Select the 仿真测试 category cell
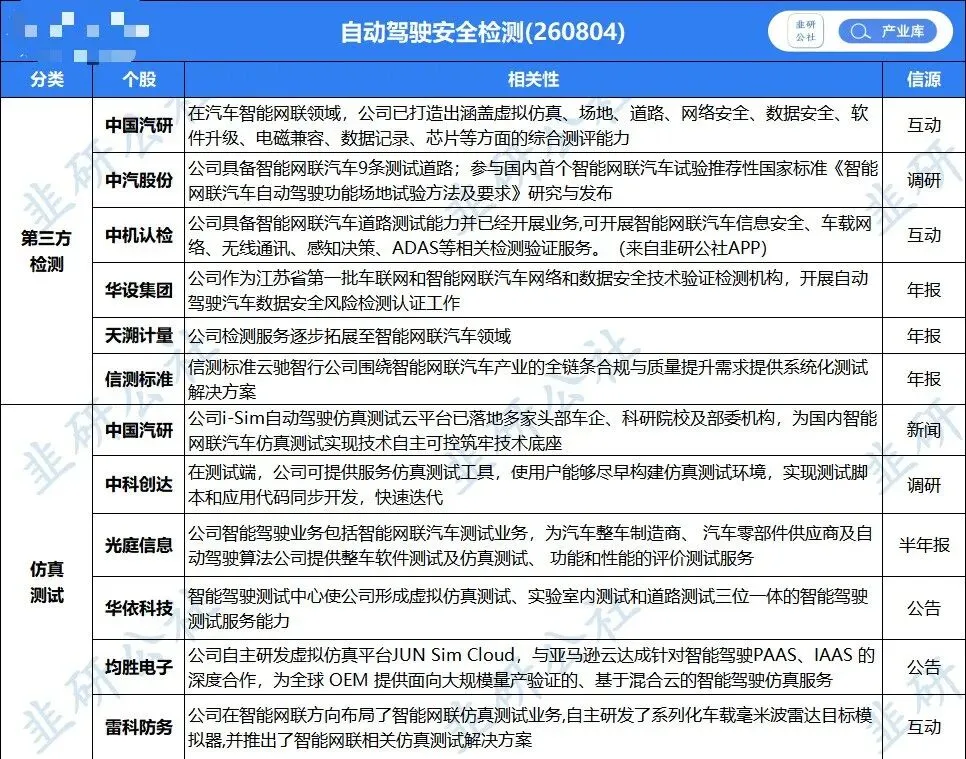The height and width of the screenshot is (759, 966). 47,582
